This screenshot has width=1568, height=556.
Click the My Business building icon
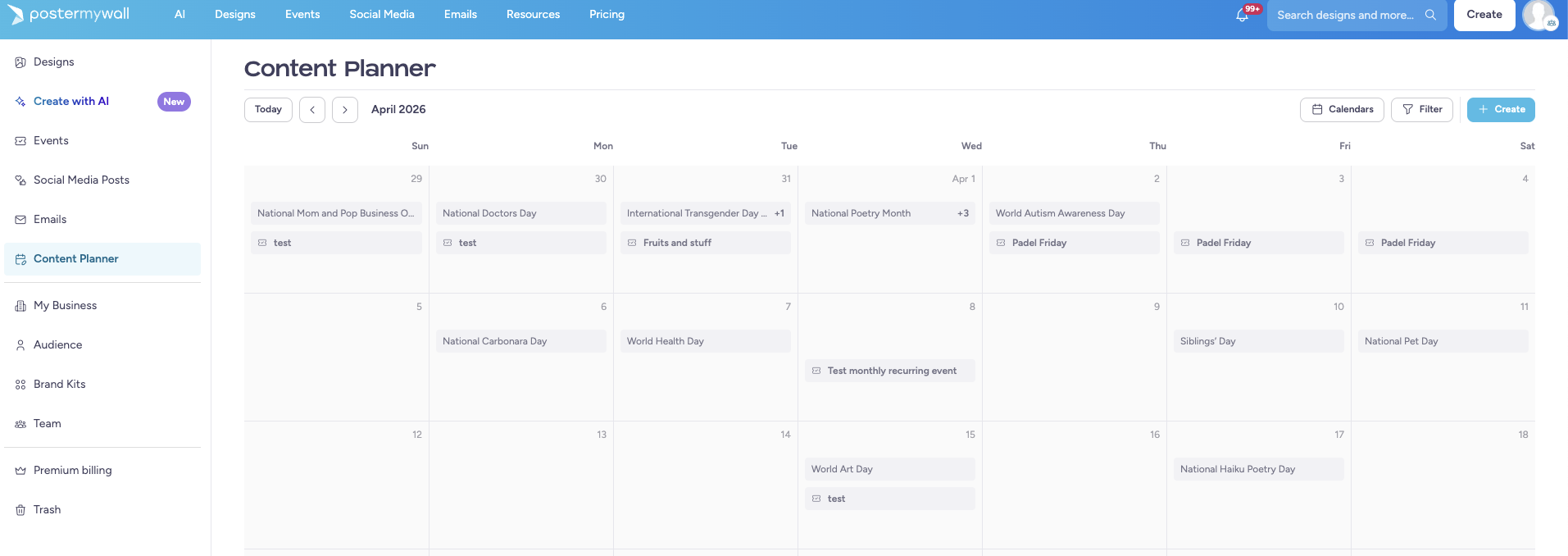(x=20, y=306)
